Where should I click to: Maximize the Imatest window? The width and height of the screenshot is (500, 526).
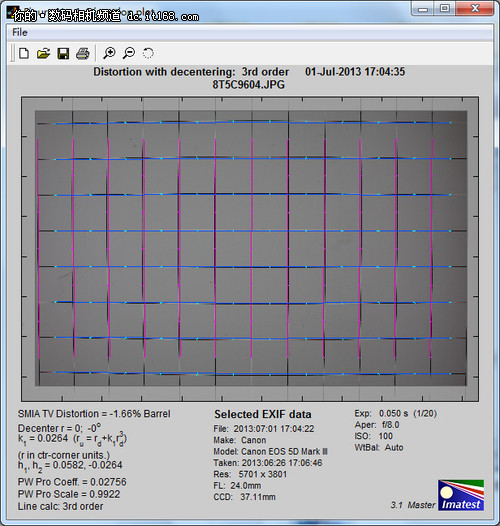445,8
